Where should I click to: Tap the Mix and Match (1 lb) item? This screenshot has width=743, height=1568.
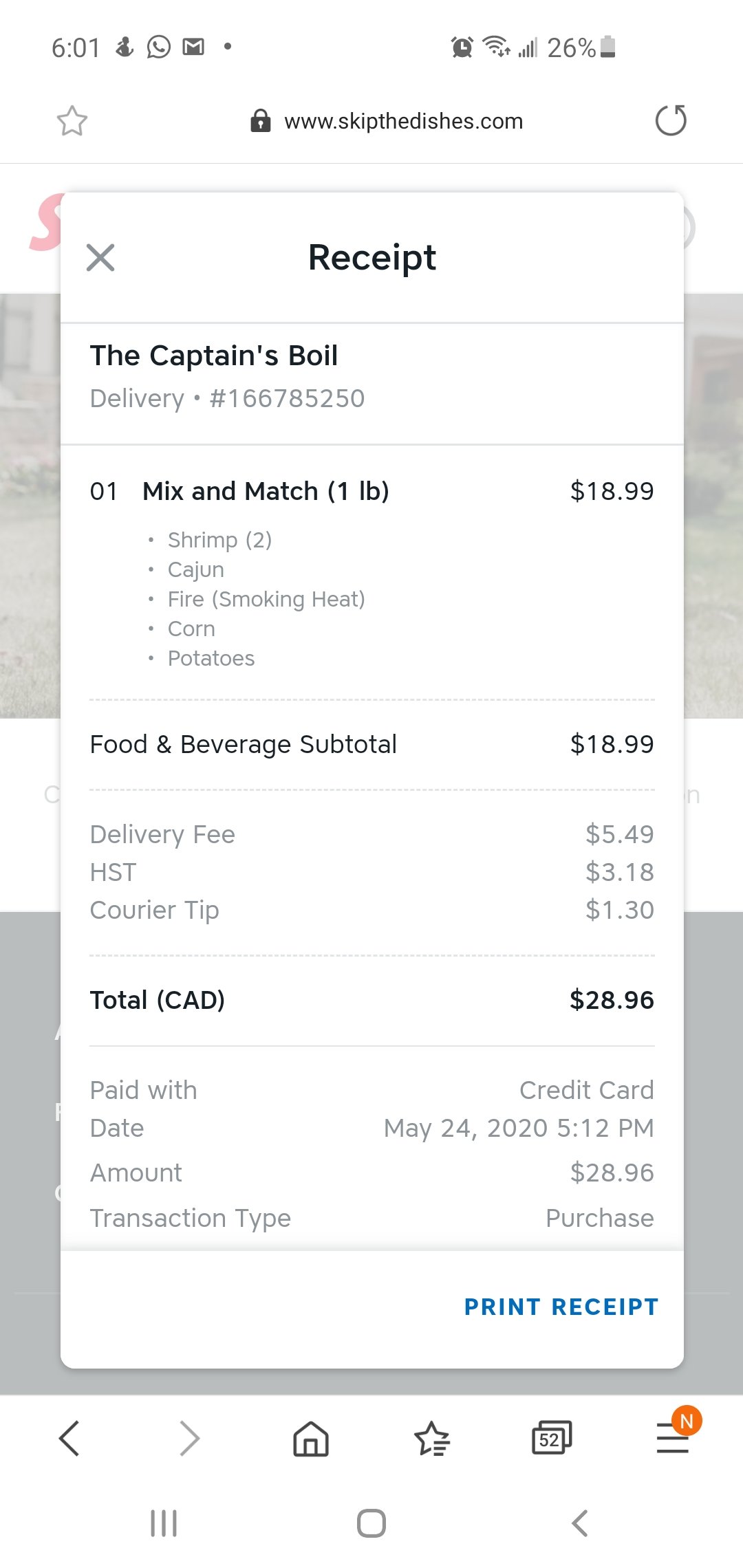(x=266, y=491)
